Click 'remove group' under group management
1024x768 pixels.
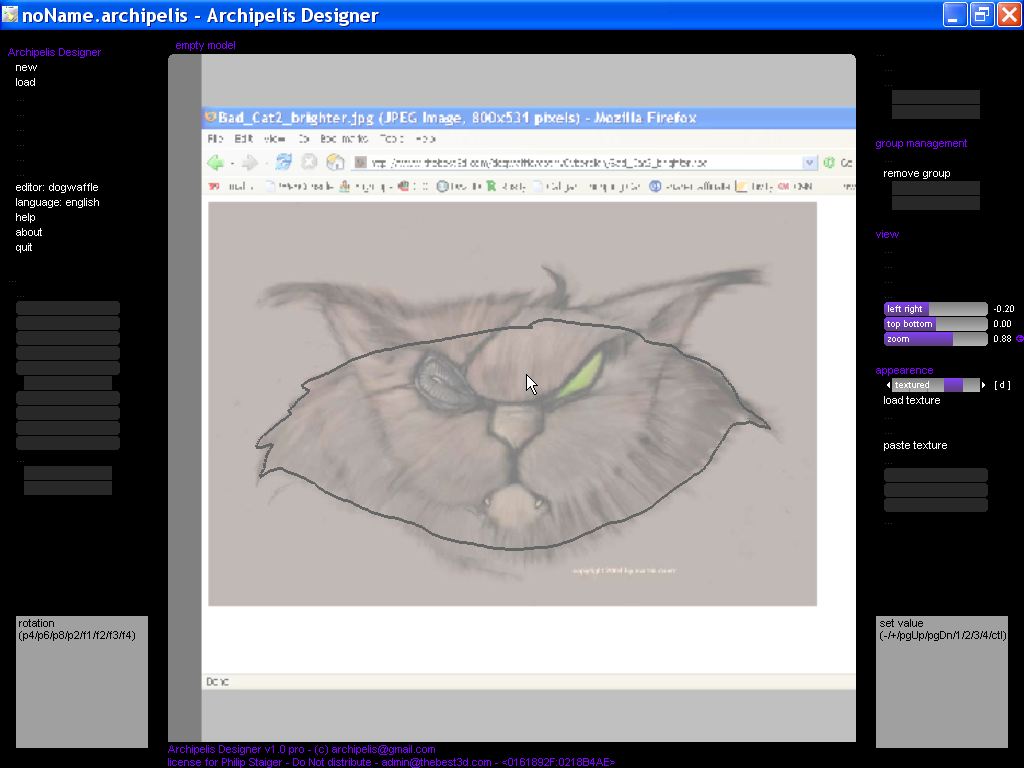[916, 173]
